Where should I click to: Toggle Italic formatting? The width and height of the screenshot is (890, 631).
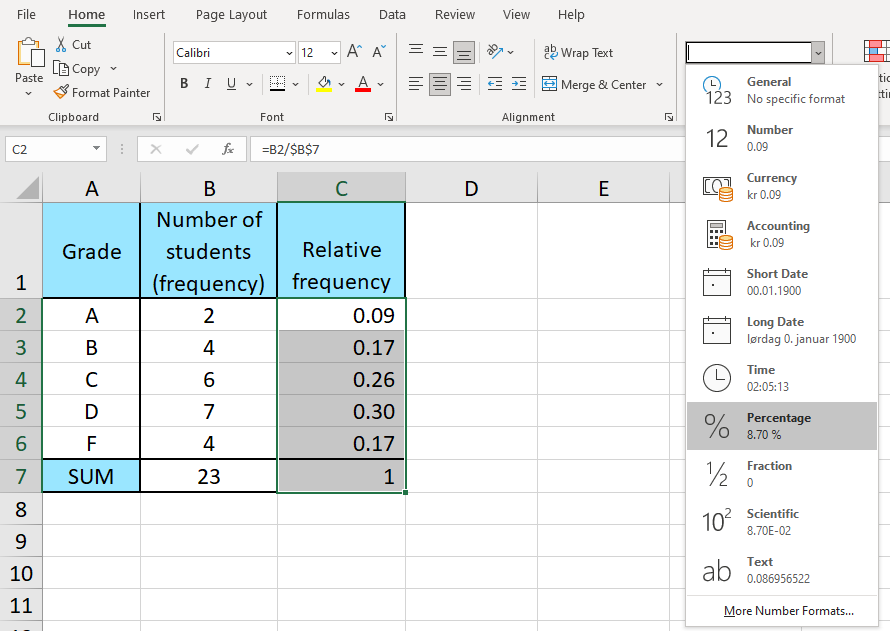(x=208, y=84)
